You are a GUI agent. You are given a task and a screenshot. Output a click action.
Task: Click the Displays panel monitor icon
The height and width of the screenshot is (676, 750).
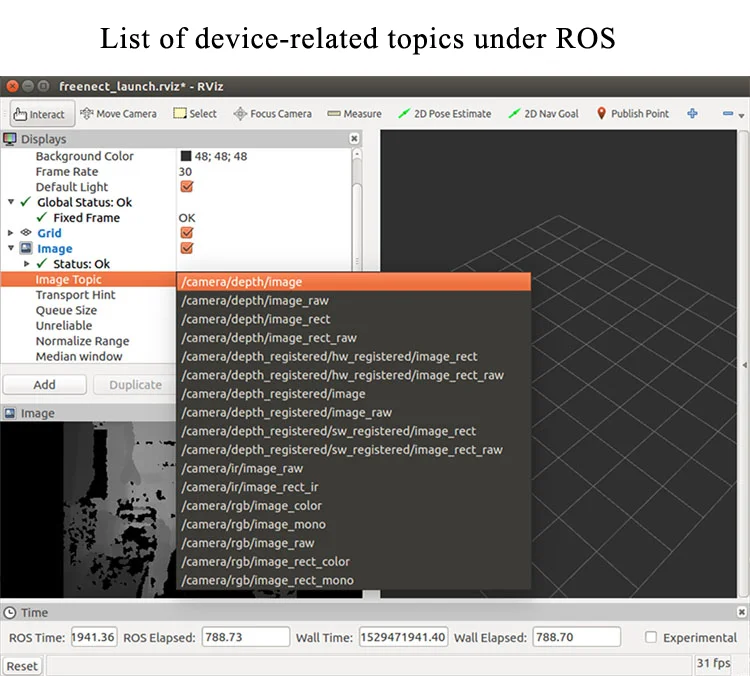[x=9, y=139]
